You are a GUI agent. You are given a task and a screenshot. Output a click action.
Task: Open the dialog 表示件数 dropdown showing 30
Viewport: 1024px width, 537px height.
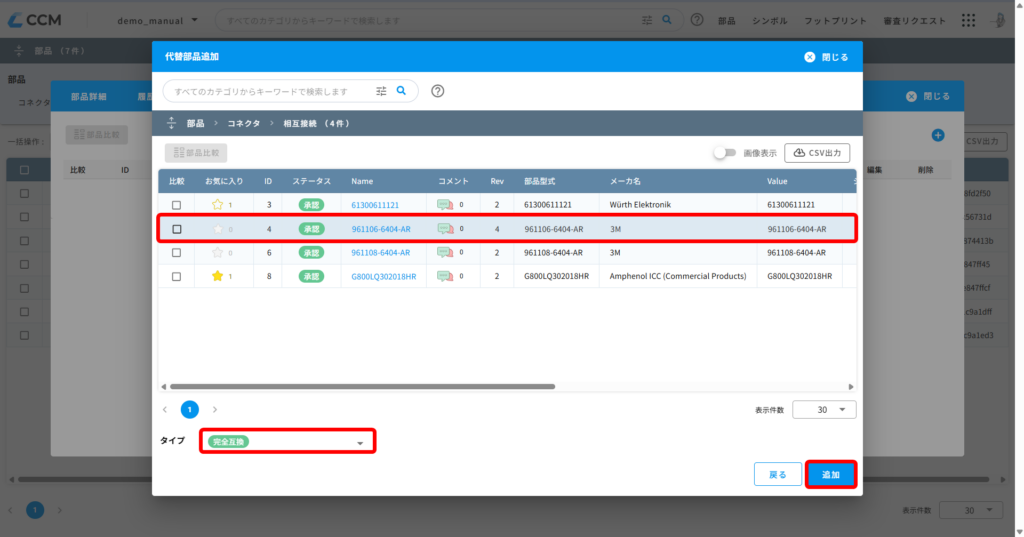824,410
